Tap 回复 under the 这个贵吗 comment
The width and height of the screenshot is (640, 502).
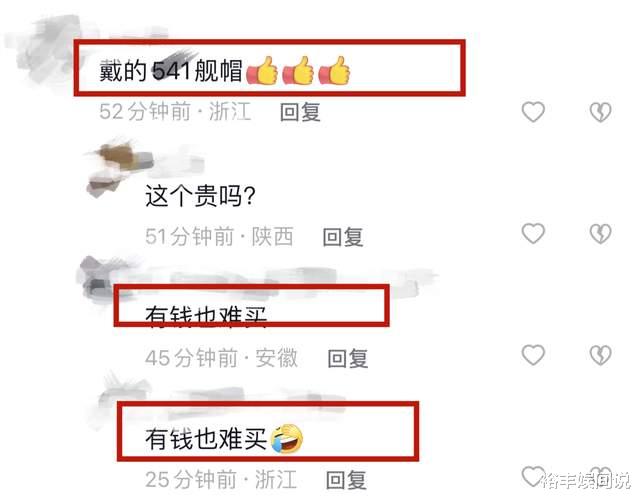pyautogui.click(x=342, y=237)
